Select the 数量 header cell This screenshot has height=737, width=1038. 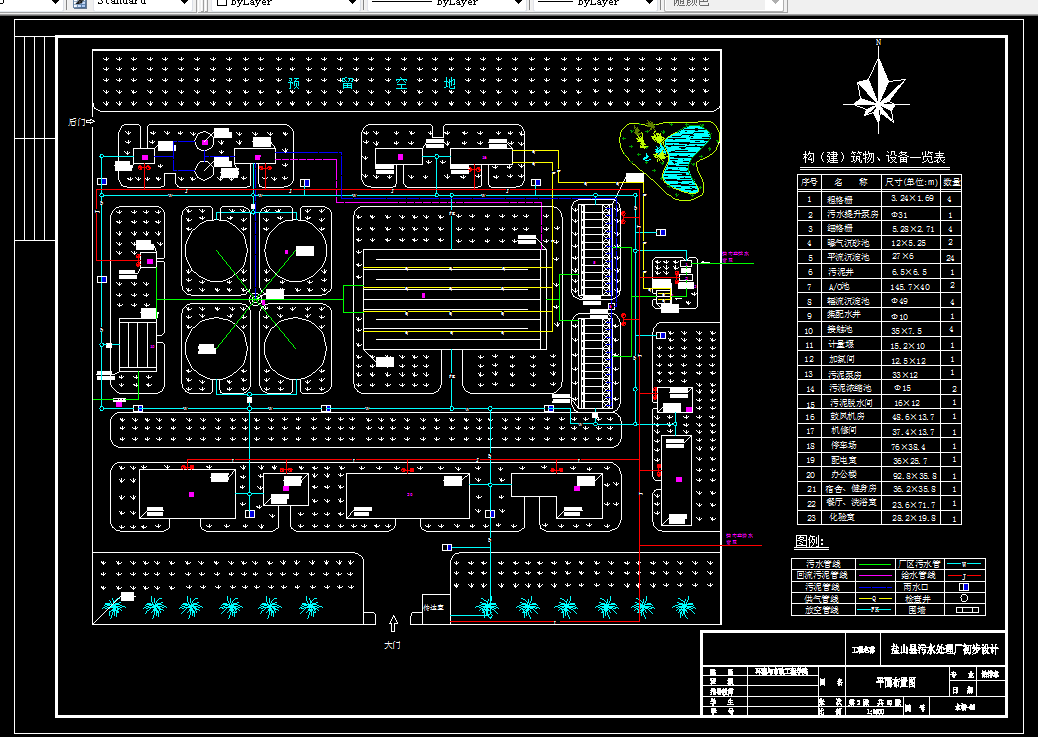click(952, 181)
